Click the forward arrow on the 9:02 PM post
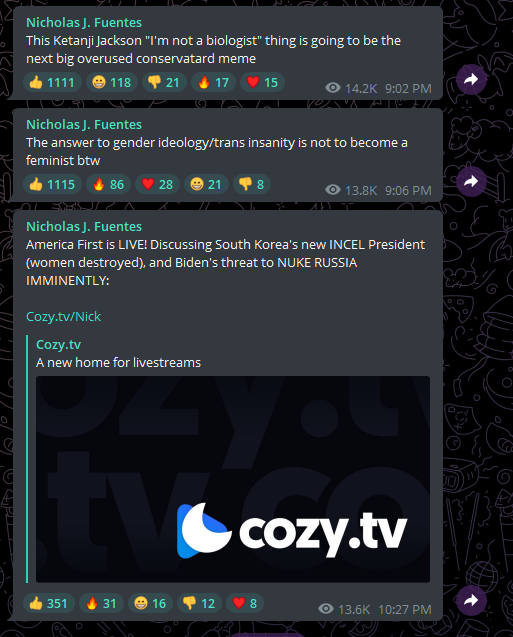Image resolution: width=513 pixels, height=637 pixels. pos(471,80)
